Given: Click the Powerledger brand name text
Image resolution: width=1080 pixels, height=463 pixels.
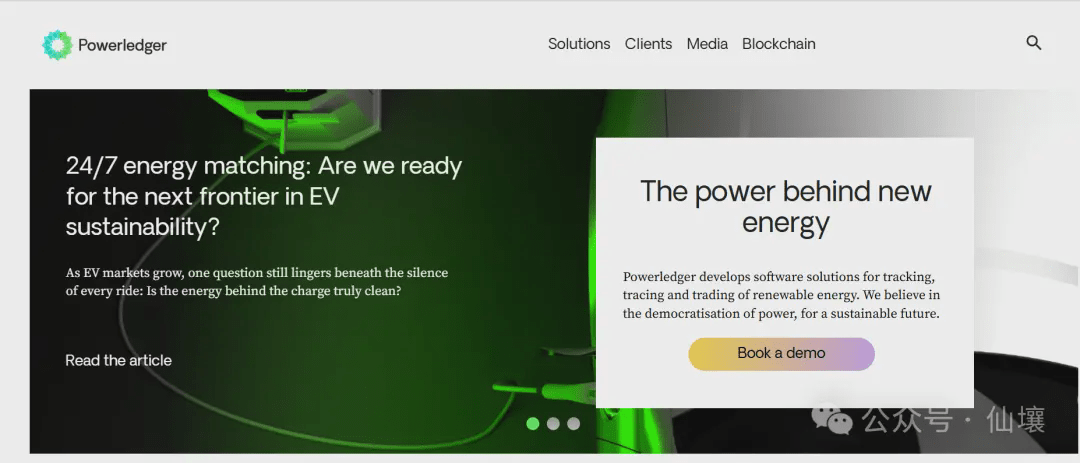Looking at the screenshot, I should tap(123, 45).
